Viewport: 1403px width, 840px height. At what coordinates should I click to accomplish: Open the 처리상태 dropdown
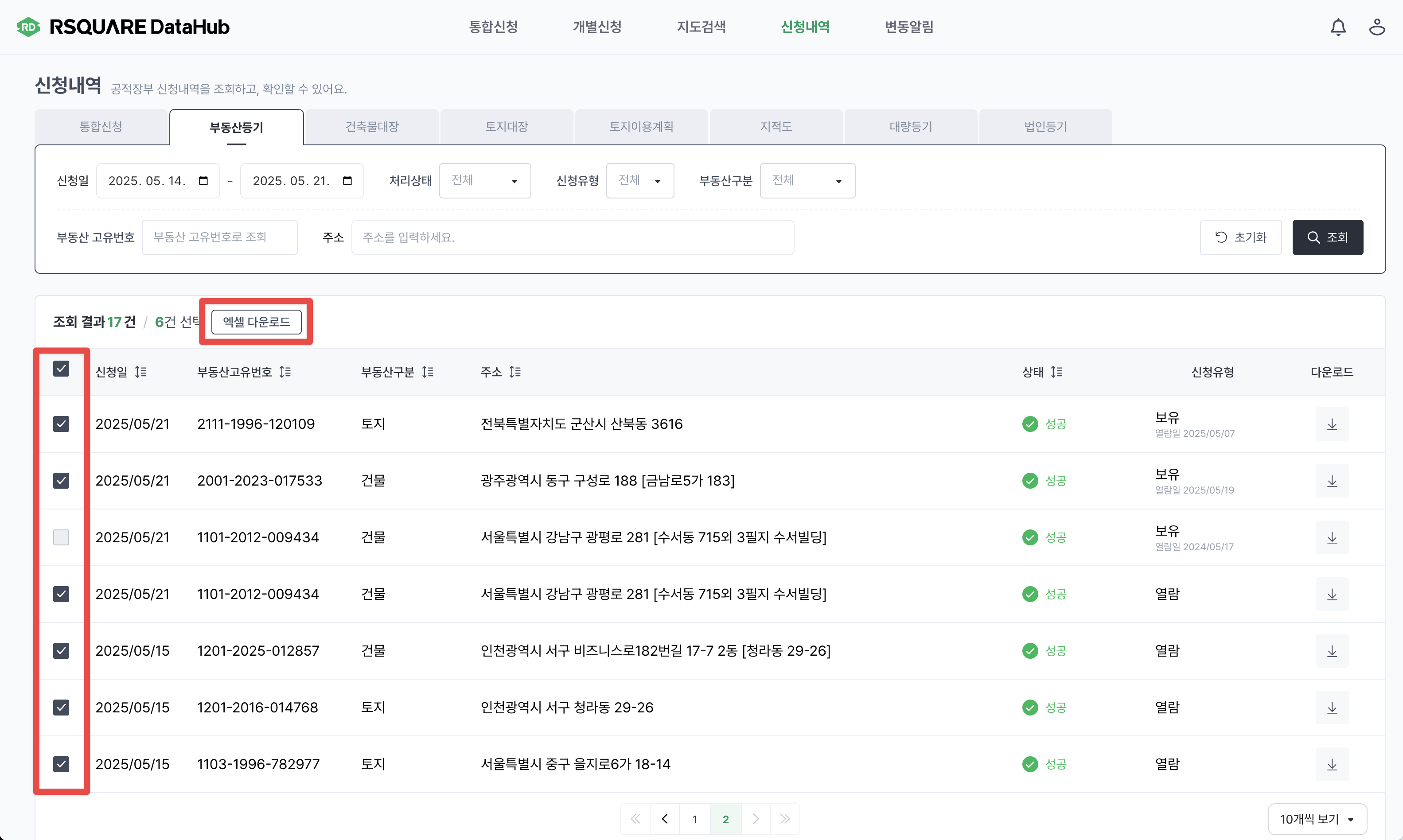(485, 181)
